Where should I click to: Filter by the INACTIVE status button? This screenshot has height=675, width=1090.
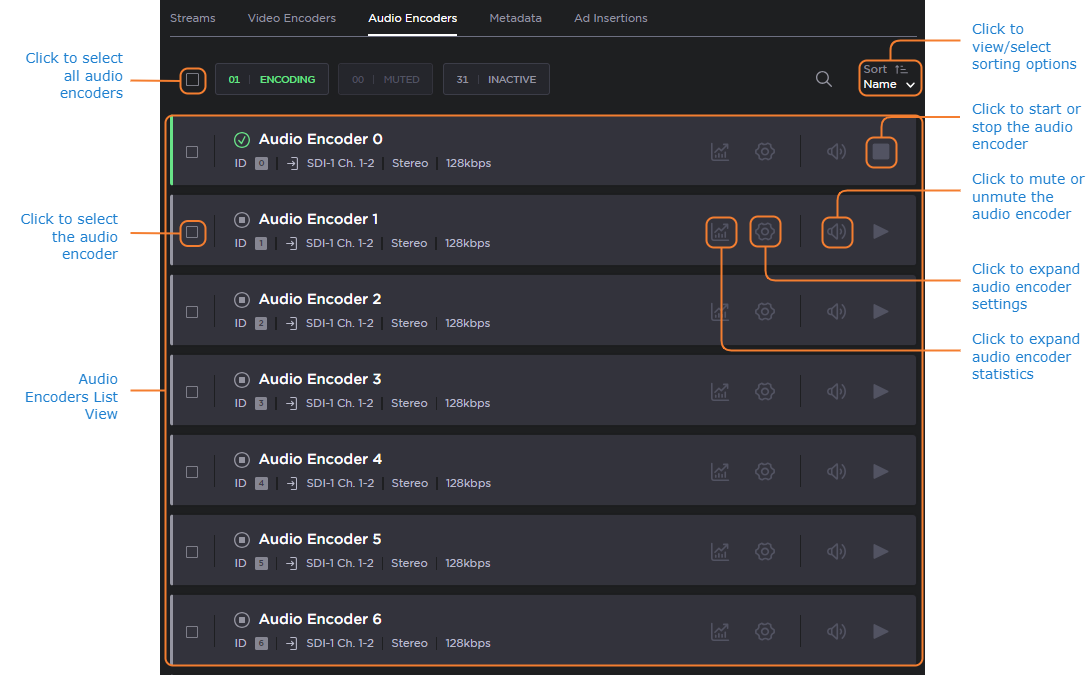coord(496,79)
